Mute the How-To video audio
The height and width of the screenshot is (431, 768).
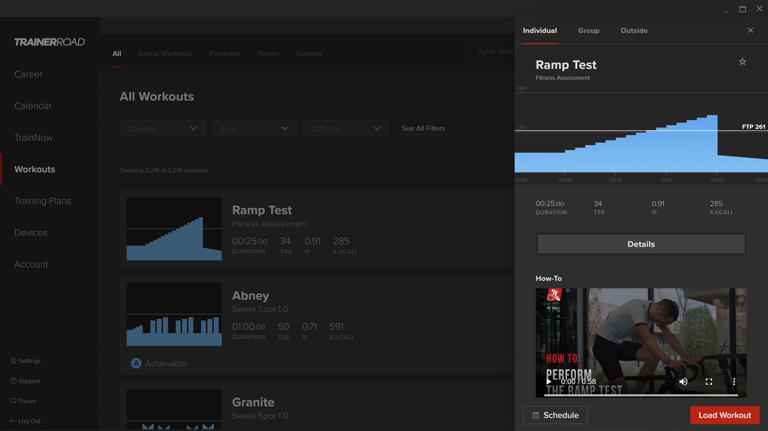(683, 382)
